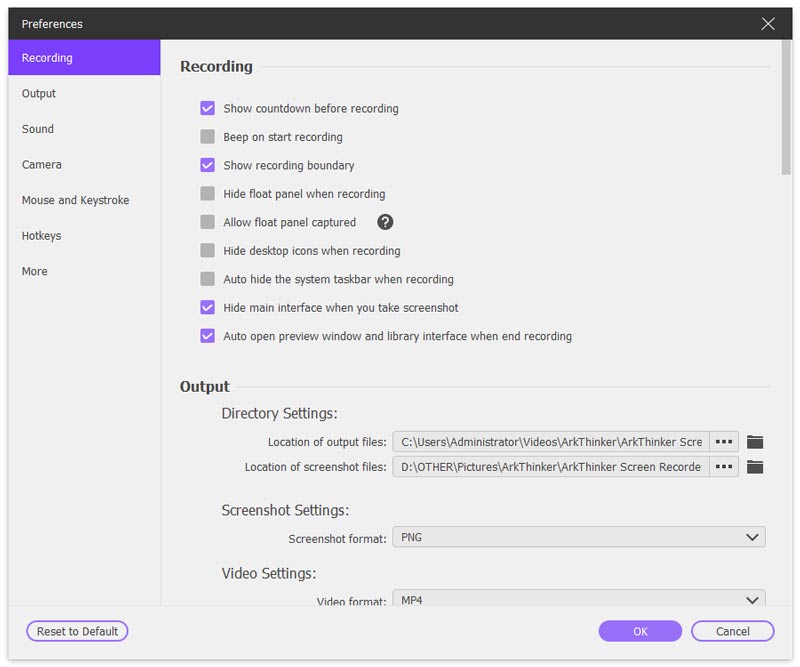Enable Hide desktop icons when recording
The image size is (800, 667).
207,251
